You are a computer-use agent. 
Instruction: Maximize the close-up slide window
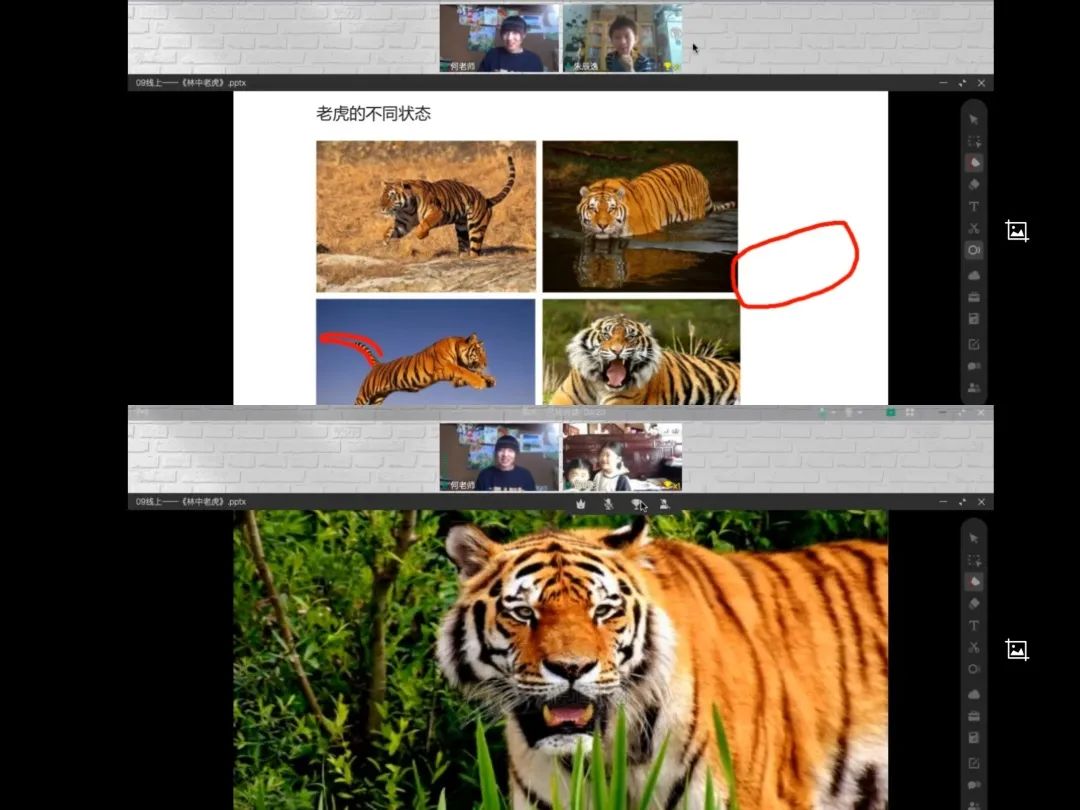pyautogui.click(x=962, y=501)
